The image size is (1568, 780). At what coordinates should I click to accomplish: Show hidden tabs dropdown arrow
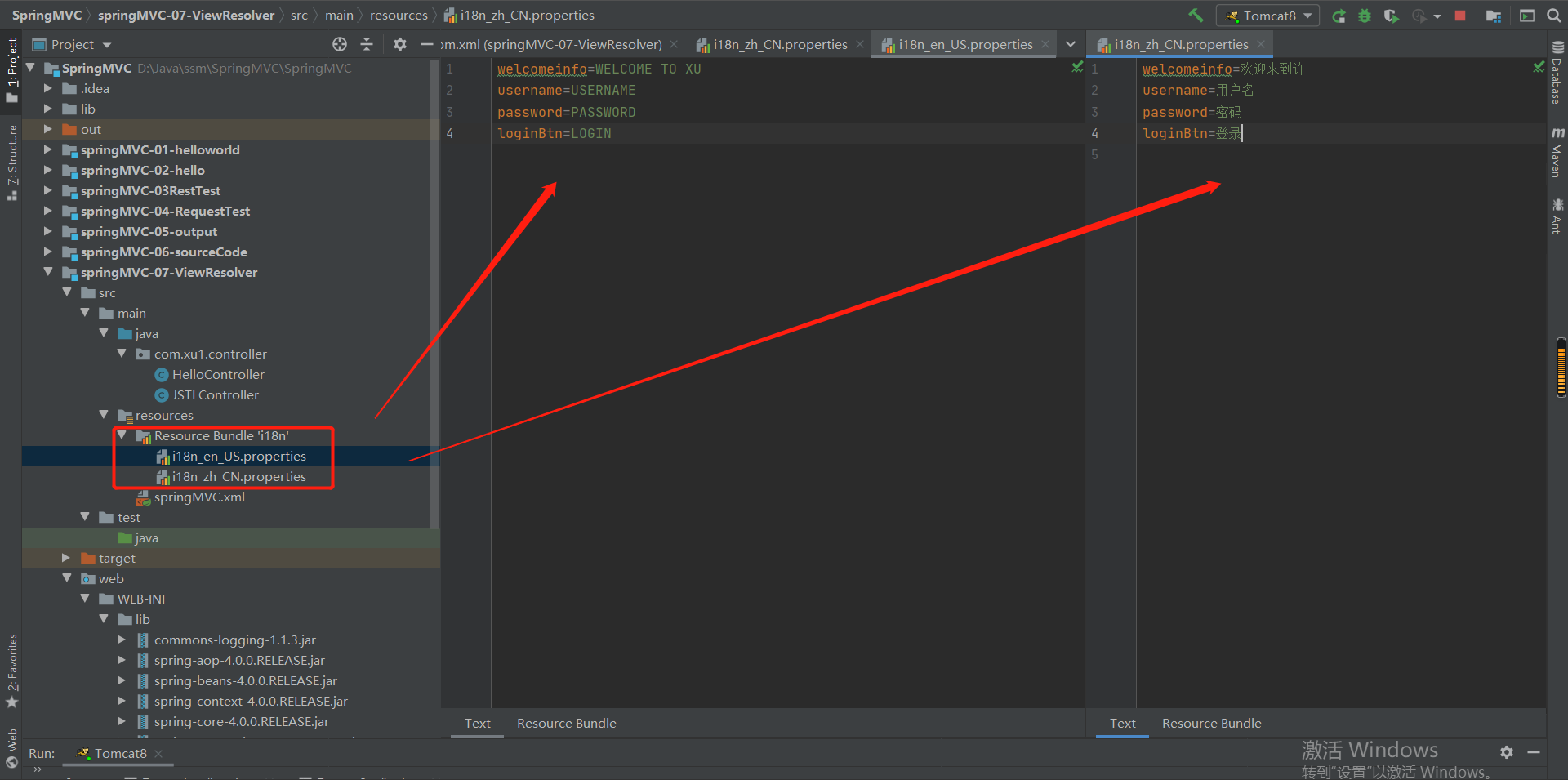[1071, 44]
